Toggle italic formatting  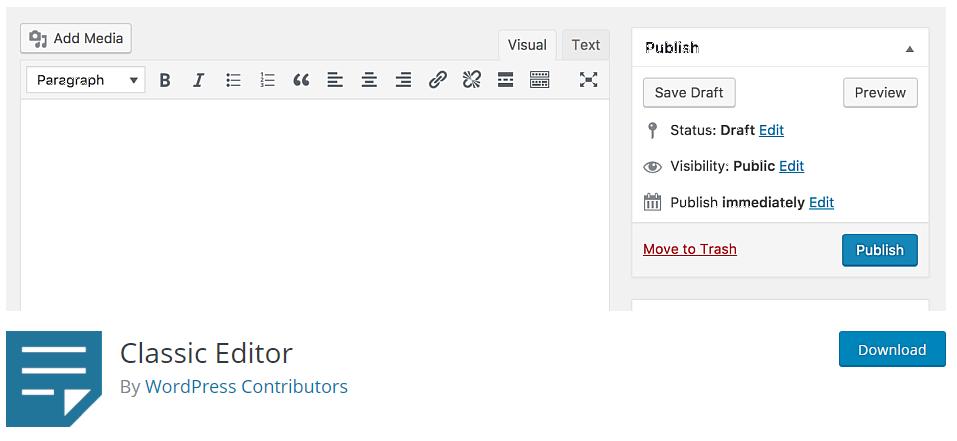tap(198, 80)
